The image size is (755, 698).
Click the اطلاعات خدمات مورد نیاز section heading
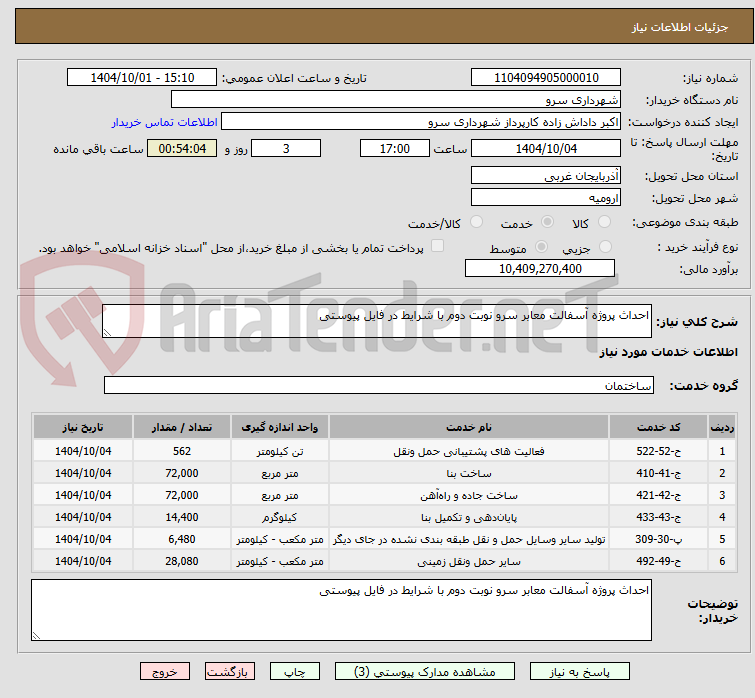click(668, 352)
